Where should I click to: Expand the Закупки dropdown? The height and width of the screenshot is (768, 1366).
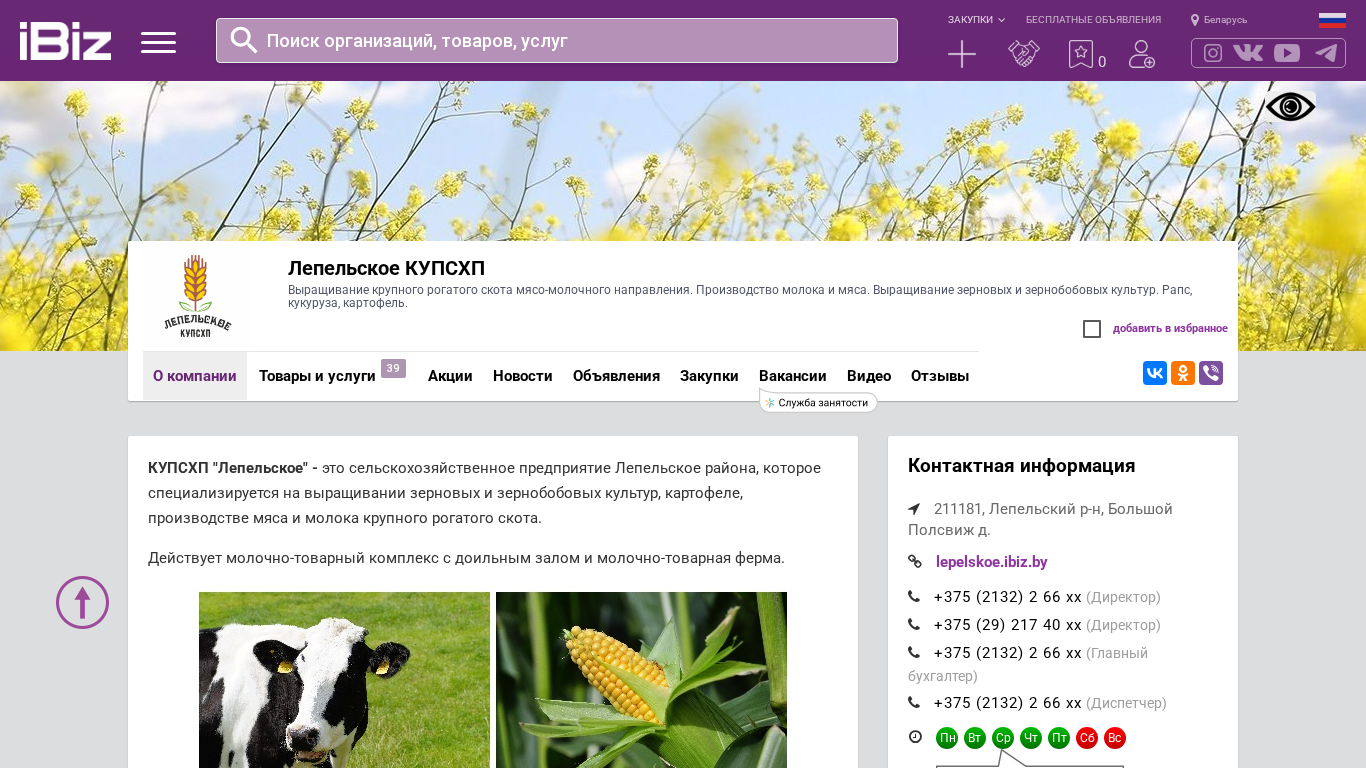click(976, 20)
